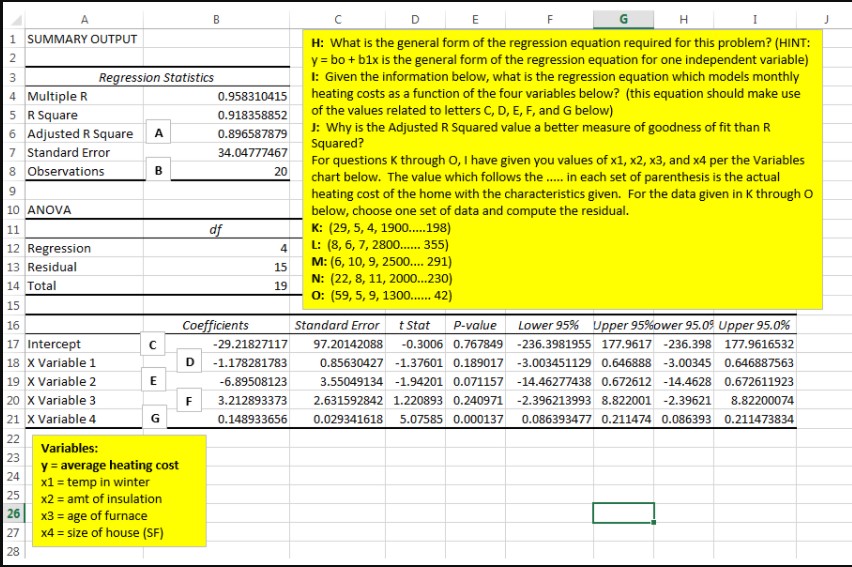This screenshot has width=852, height=567.
Task: Select X Variable 4 coefficient 0.148933656
Action: (x=252, y=419)
